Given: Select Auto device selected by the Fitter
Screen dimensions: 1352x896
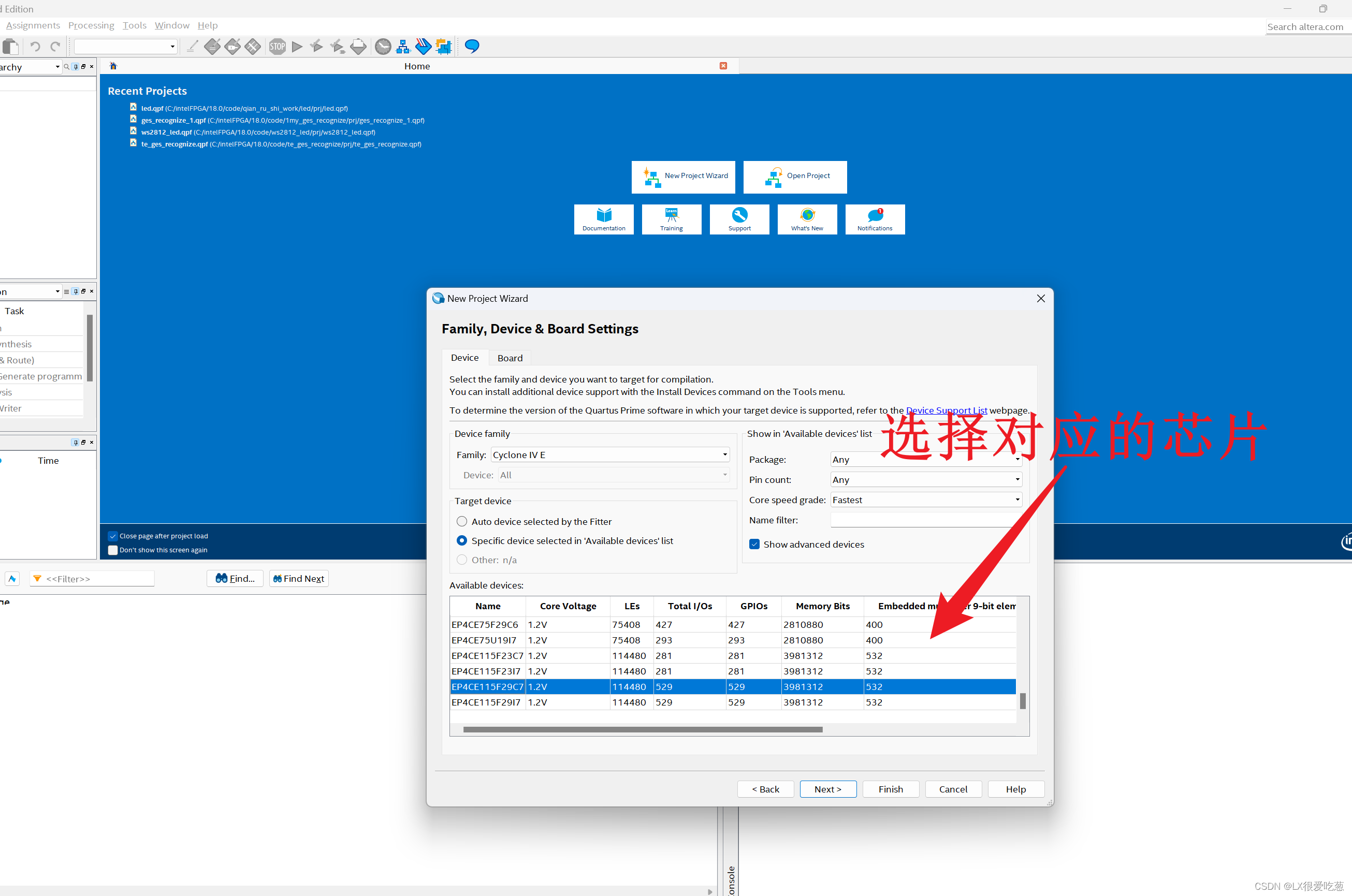Looking at the screenshot, I should point(462,522).
